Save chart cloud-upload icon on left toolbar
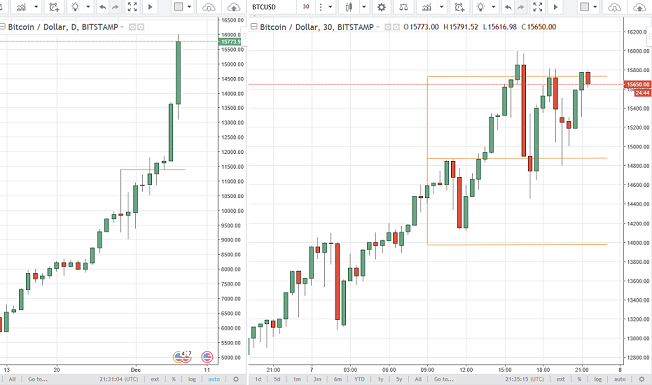This screenshot has height=385, width=652. (x=234, y=7)
